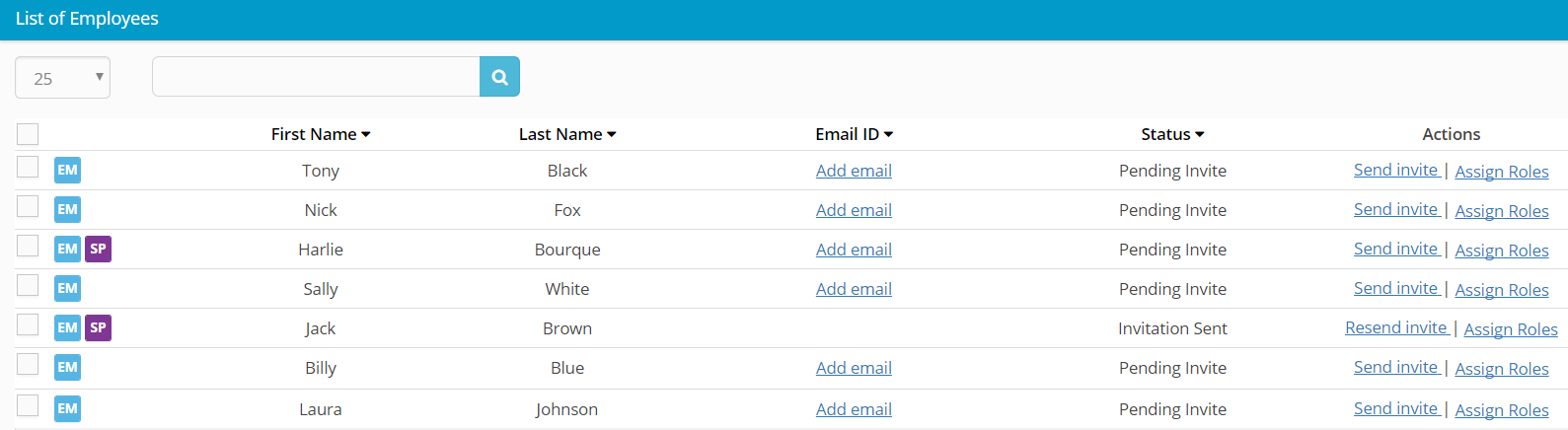Select the checkbox for Jack Brown
The image size is (1568, 430).
[28, 325]
